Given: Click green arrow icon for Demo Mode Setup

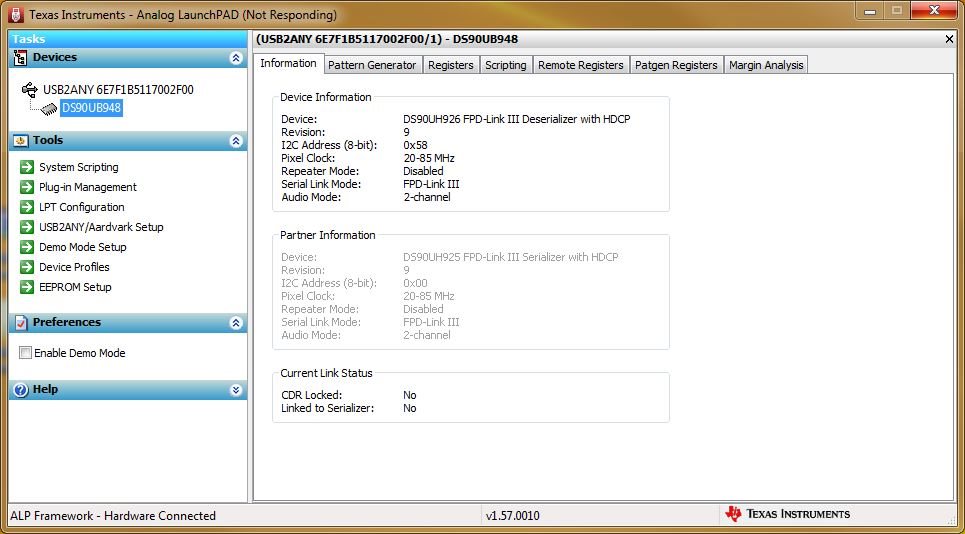Looking at the screenshot, I should point(26,247).
